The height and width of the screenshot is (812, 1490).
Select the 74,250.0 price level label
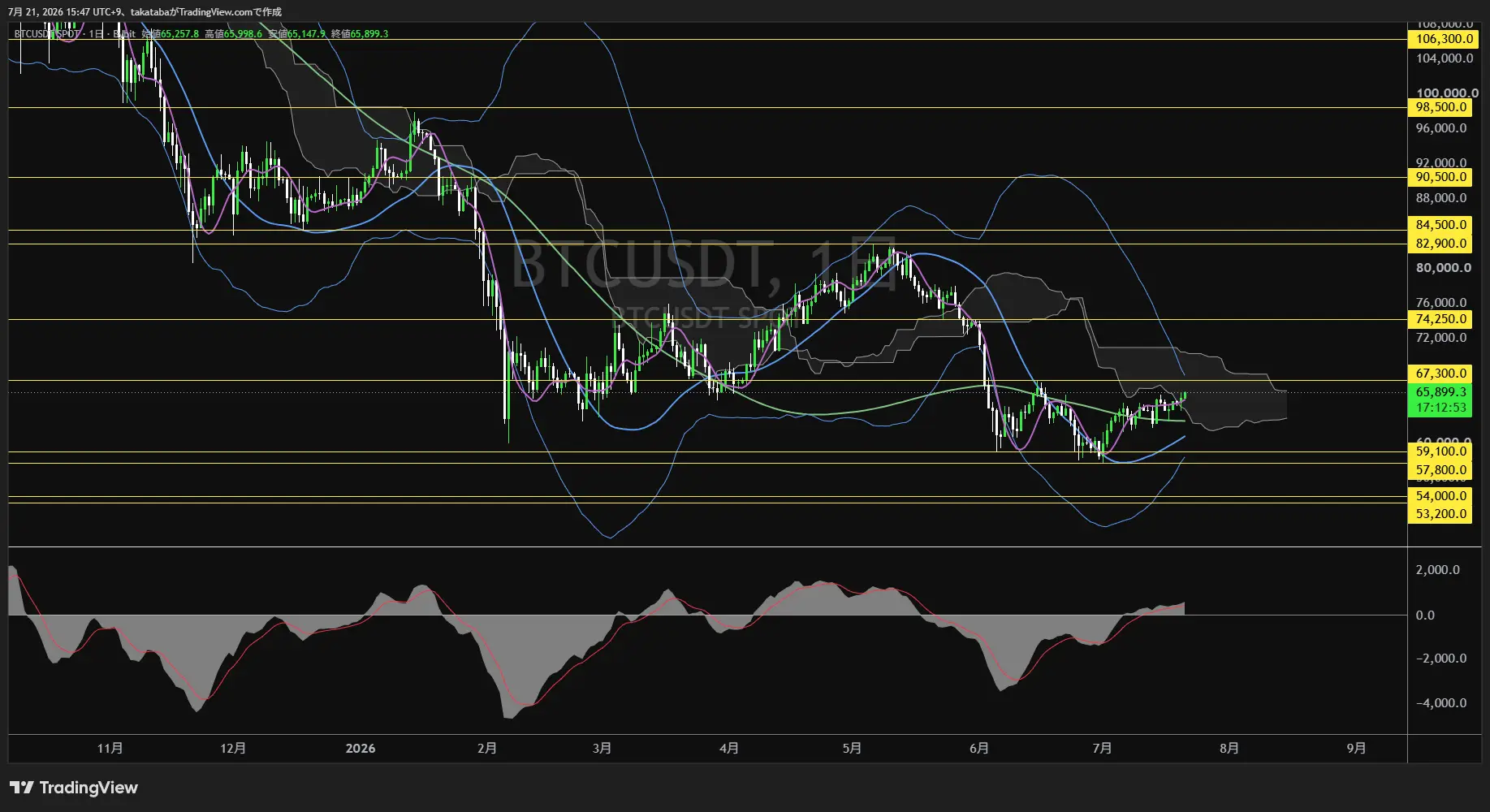(x=1439, y=319)
